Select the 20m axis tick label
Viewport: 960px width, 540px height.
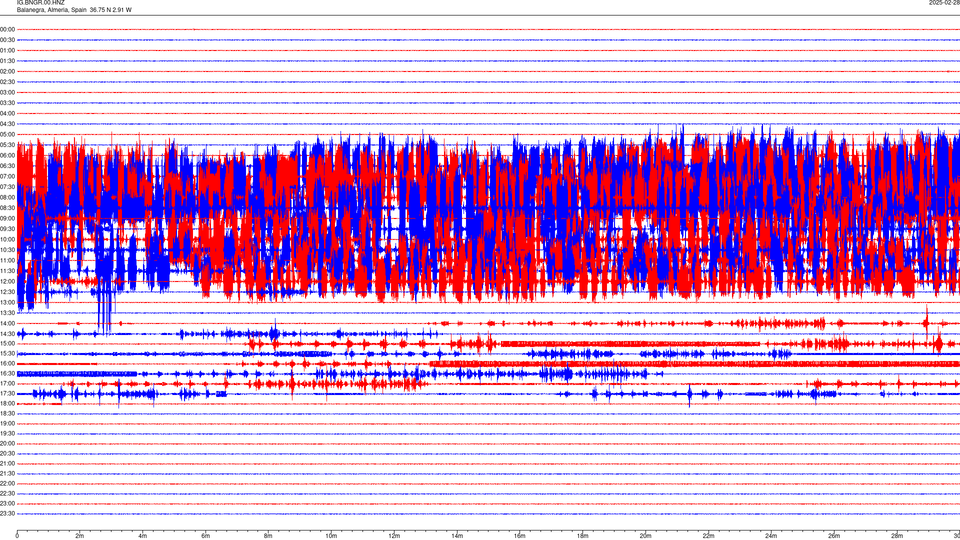pos(646,536)
